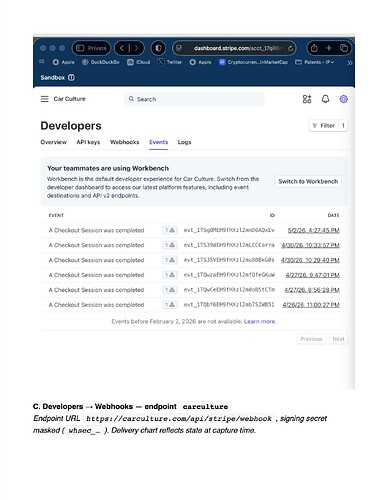Show tab overview icon

point(344,48)
